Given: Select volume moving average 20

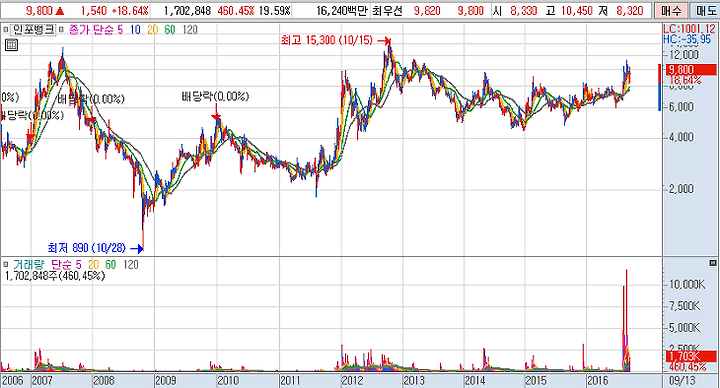Looking at the screenshot, I should pos(93,264).
